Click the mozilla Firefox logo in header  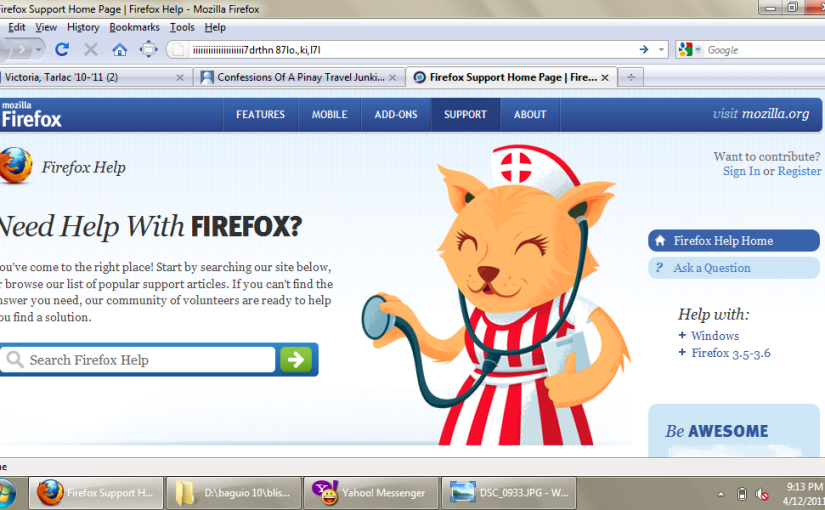pyautogui.click(x=31, y=115)
